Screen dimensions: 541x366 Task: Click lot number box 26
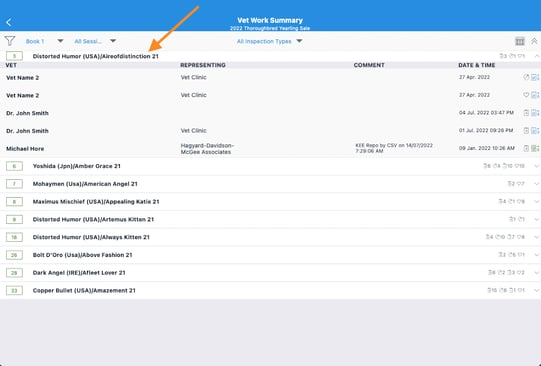tap(14, 255)
